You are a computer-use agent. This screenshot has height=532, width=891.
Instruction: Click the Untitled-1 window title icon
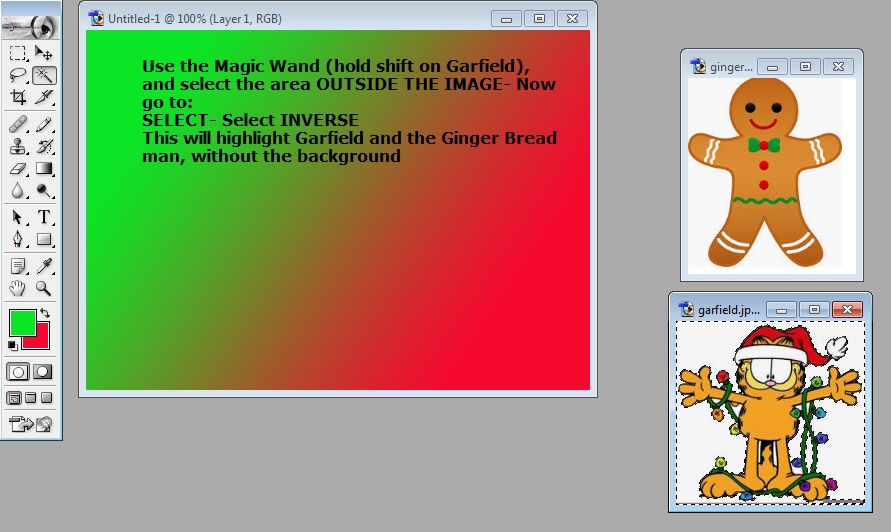coord(96,19)
